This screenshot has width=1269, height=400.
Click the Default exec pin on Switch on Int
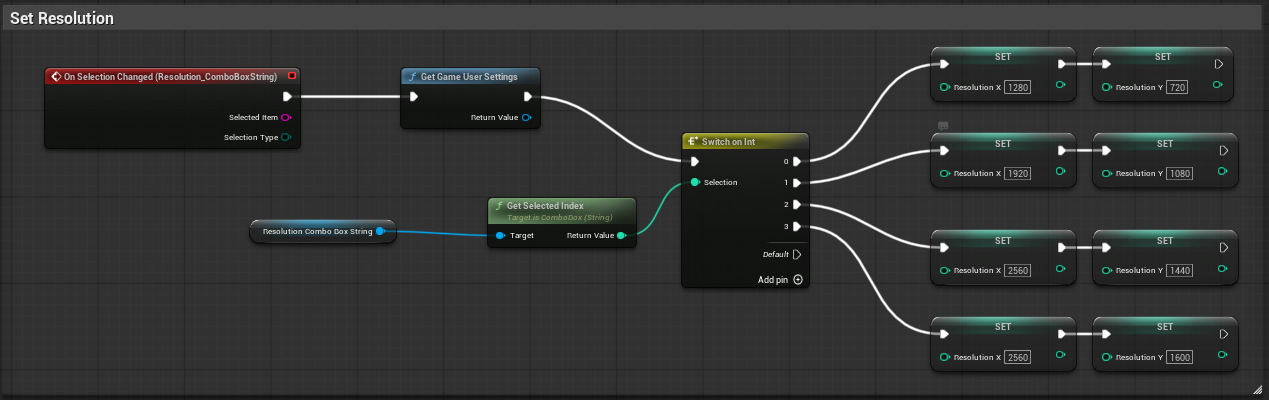797,254
